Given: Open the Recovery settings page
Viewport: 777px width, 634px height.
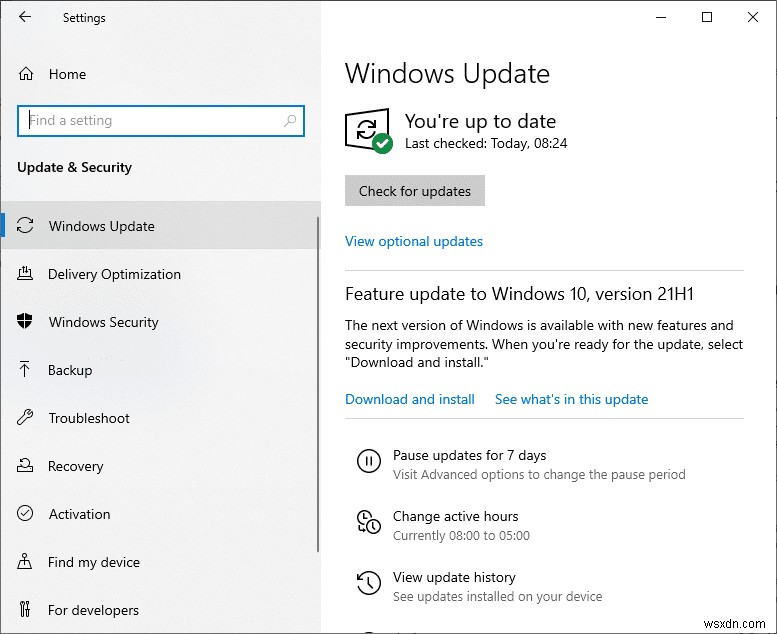Looking at the screenshot, I should coord(75,466).
